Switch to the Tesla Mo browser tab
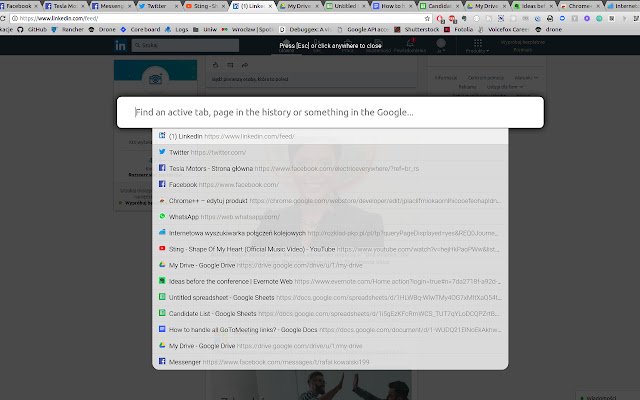This screenshot has width=640, height=400. (64, 6)
